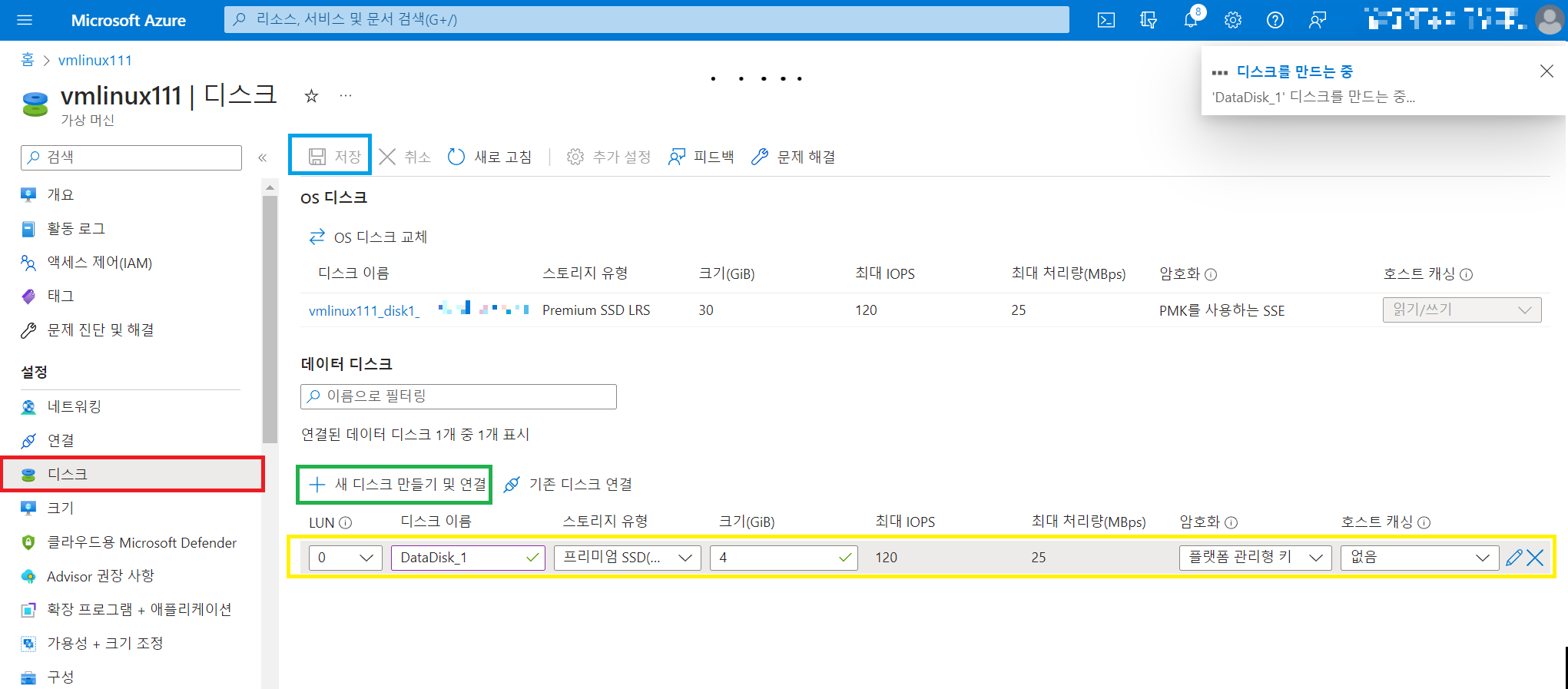Open the more options ellipsis next to title
The height and width of the screenshot is (689, 1568).
pyautogui.click(x=346, y=96)
